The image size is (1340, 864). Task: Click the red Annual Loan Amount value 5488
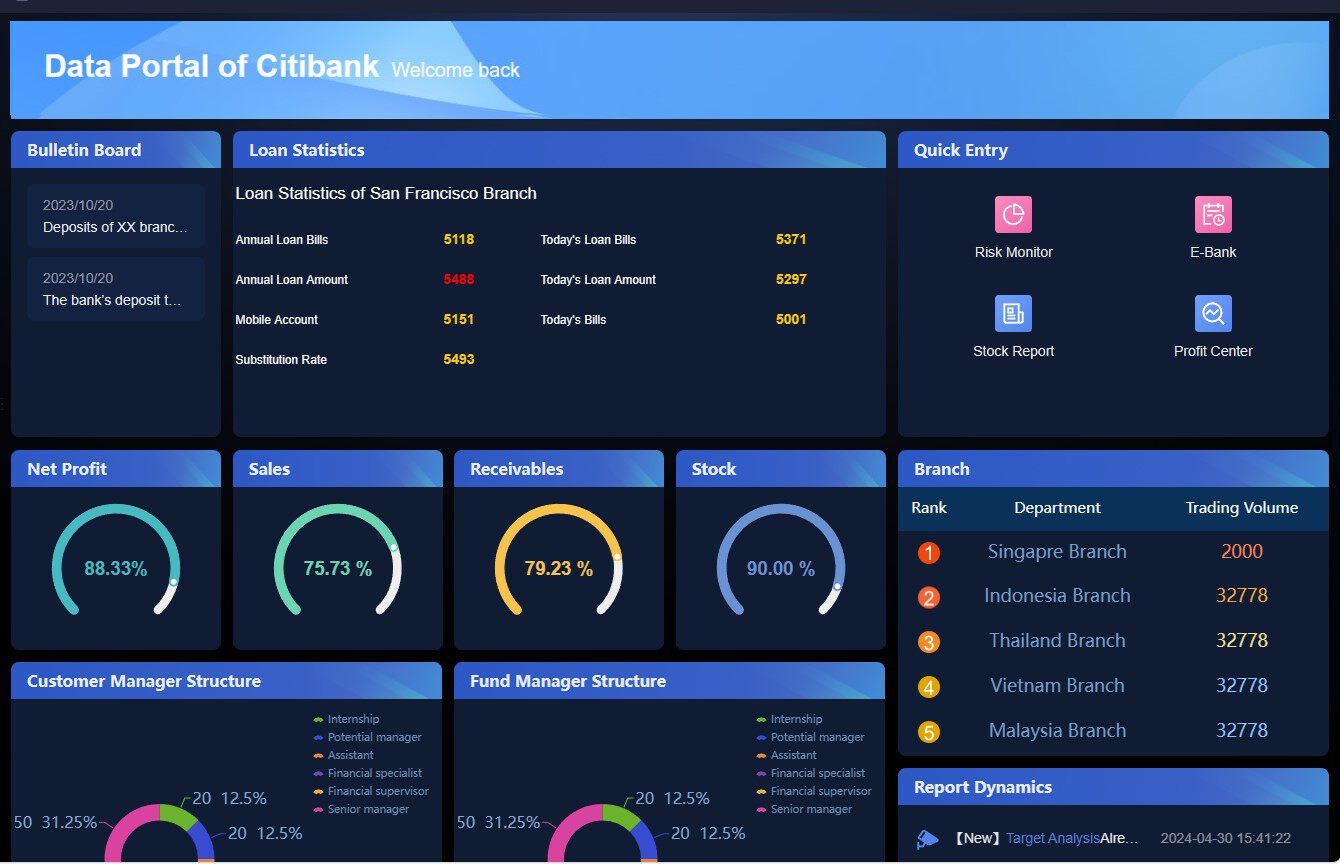click(459, 280)
